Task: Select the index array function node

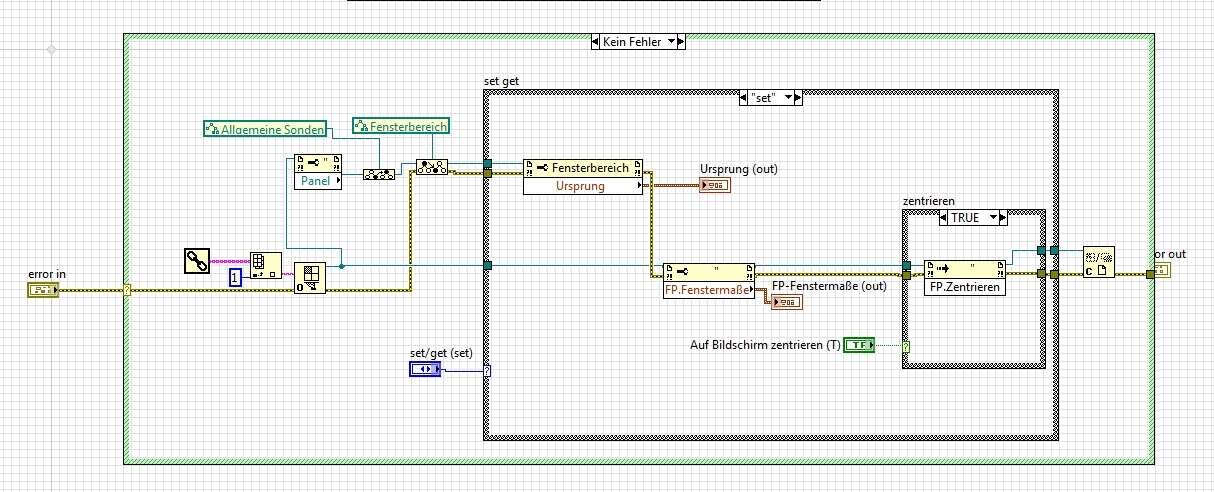Action: point(265,265)
